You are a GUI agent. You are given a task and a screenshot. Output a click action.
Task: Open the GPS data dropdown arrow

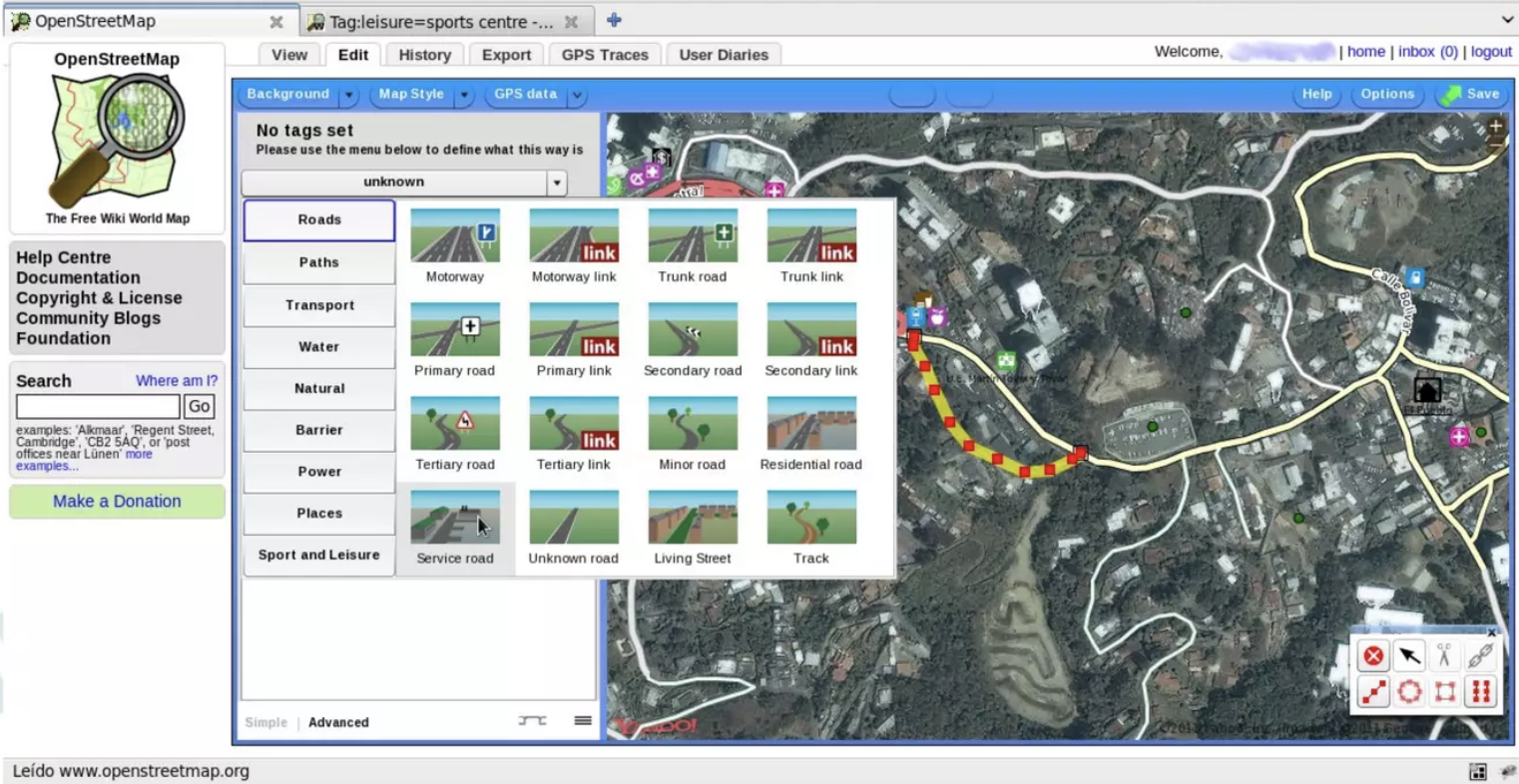(577, 95)
